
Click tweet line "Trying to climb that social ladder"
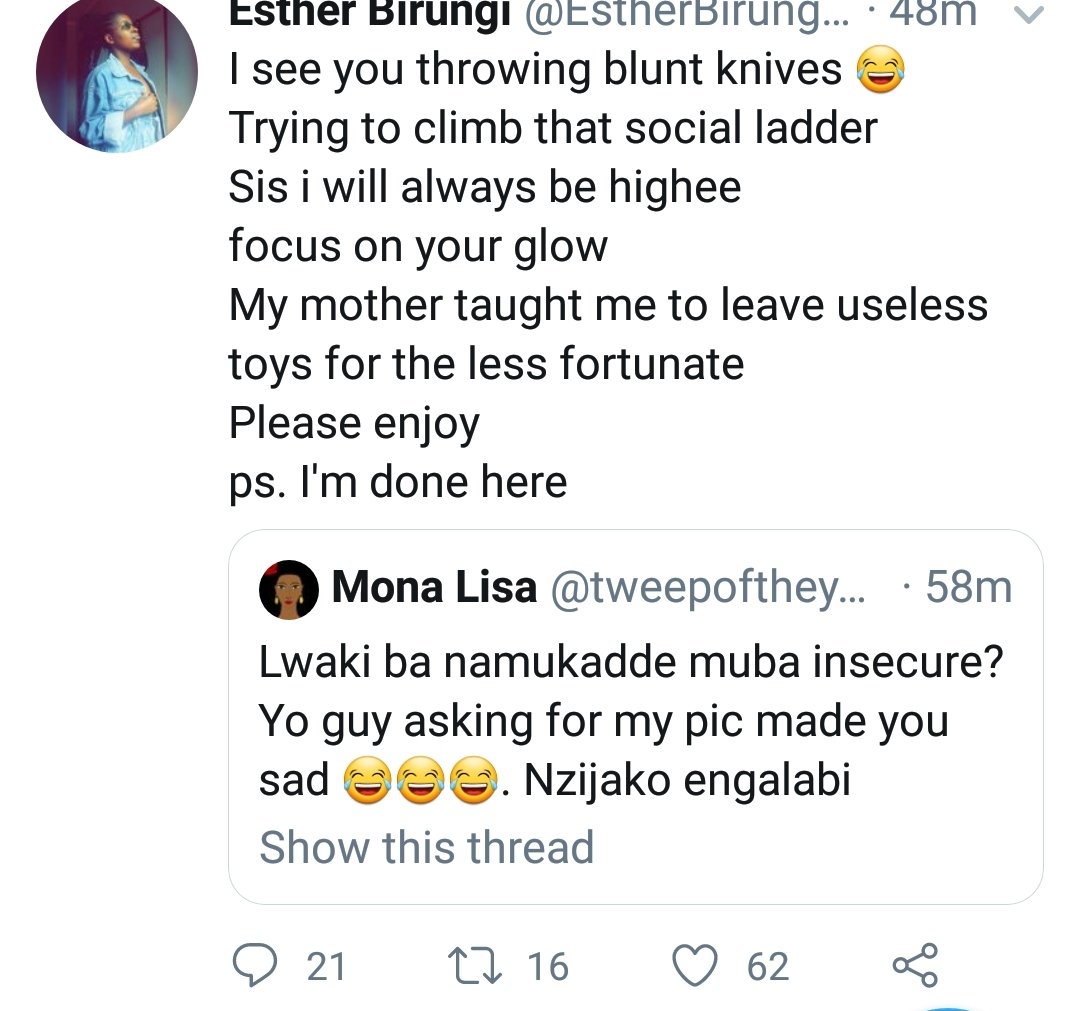click(x=553, y=127)
